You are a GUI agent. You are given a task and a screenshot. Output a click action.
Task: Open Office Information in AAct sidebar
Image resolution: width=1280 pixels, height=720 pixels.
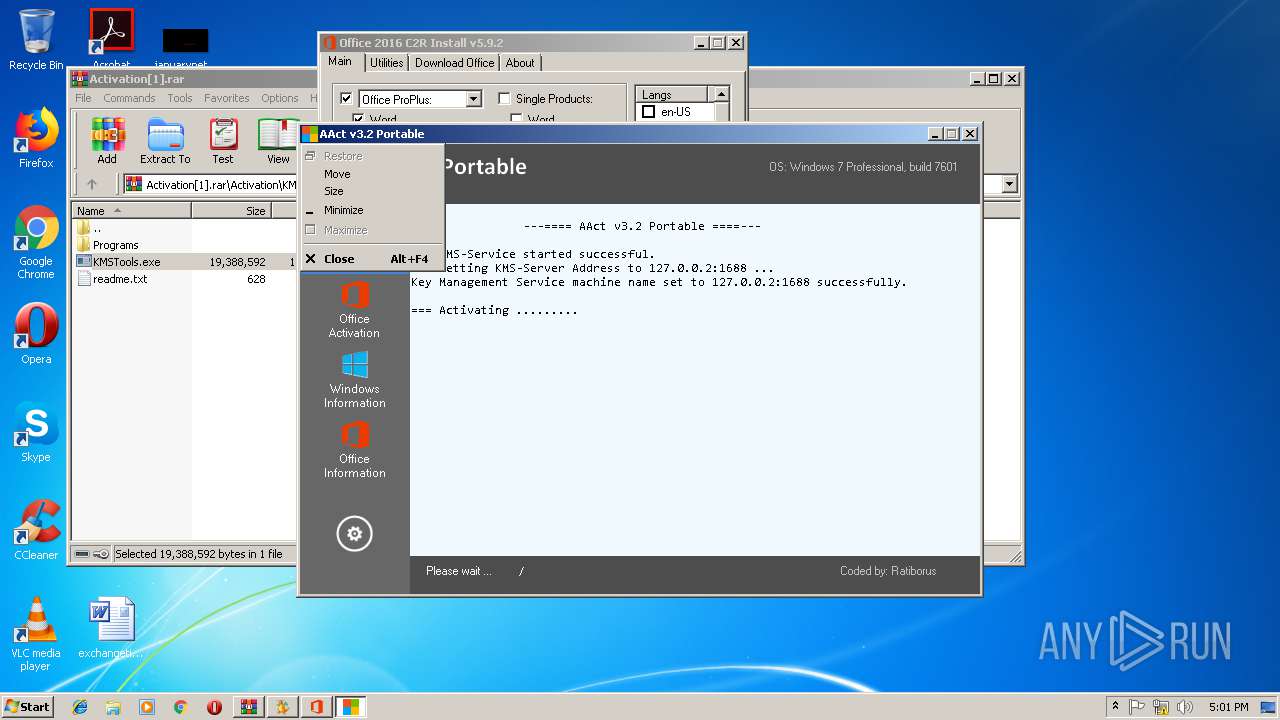click(x=354, y=450)
